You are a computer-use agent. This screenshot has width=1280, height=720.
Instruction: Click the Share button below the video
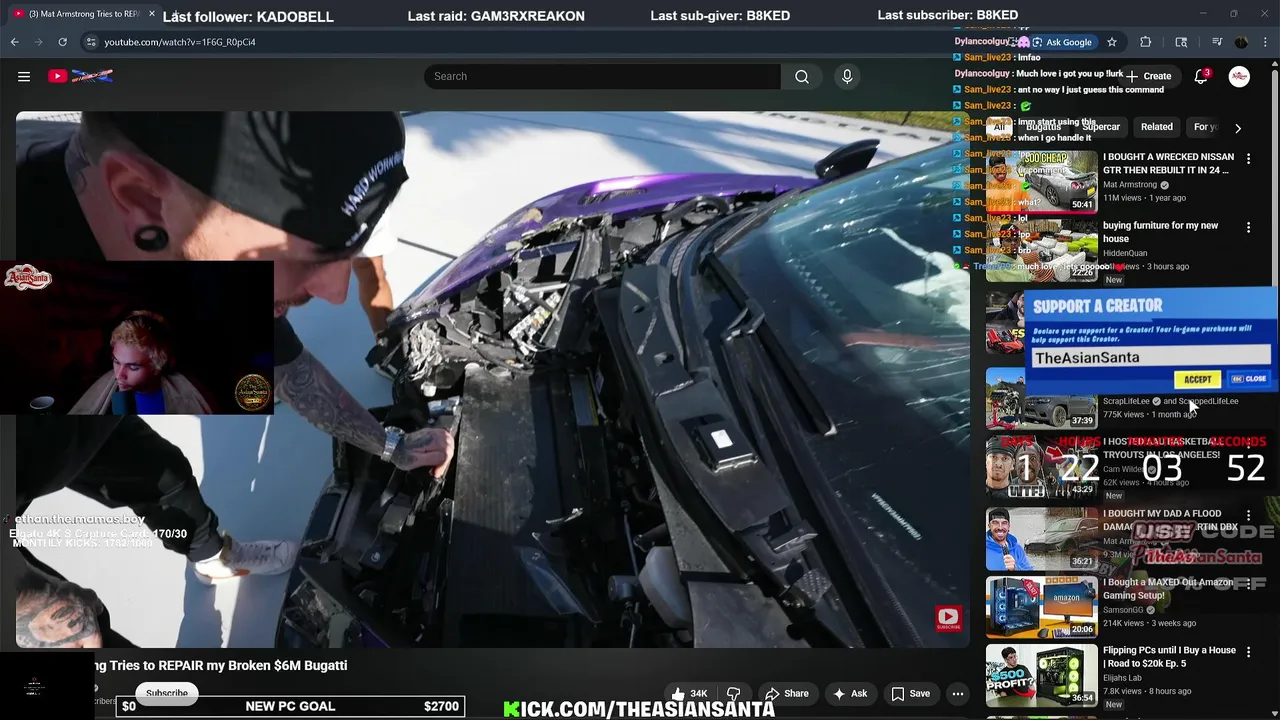786,693
